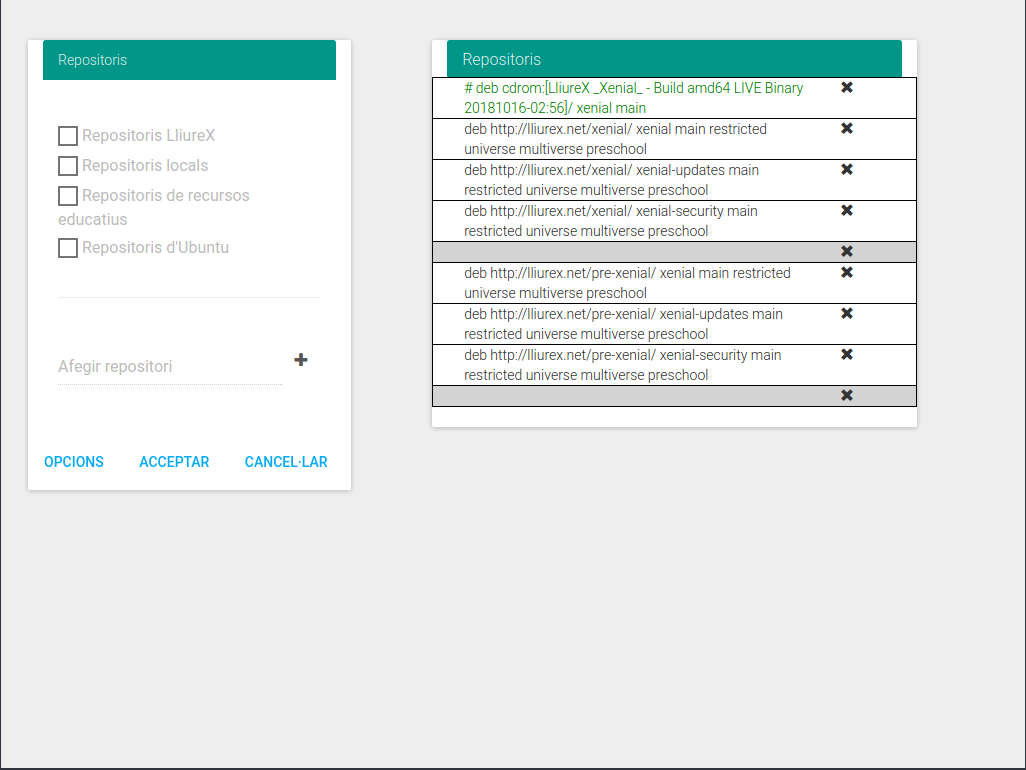Check Repositoris de recursos educatius
The height and width of the screenshot is (770, 1026).
[68, 196]
